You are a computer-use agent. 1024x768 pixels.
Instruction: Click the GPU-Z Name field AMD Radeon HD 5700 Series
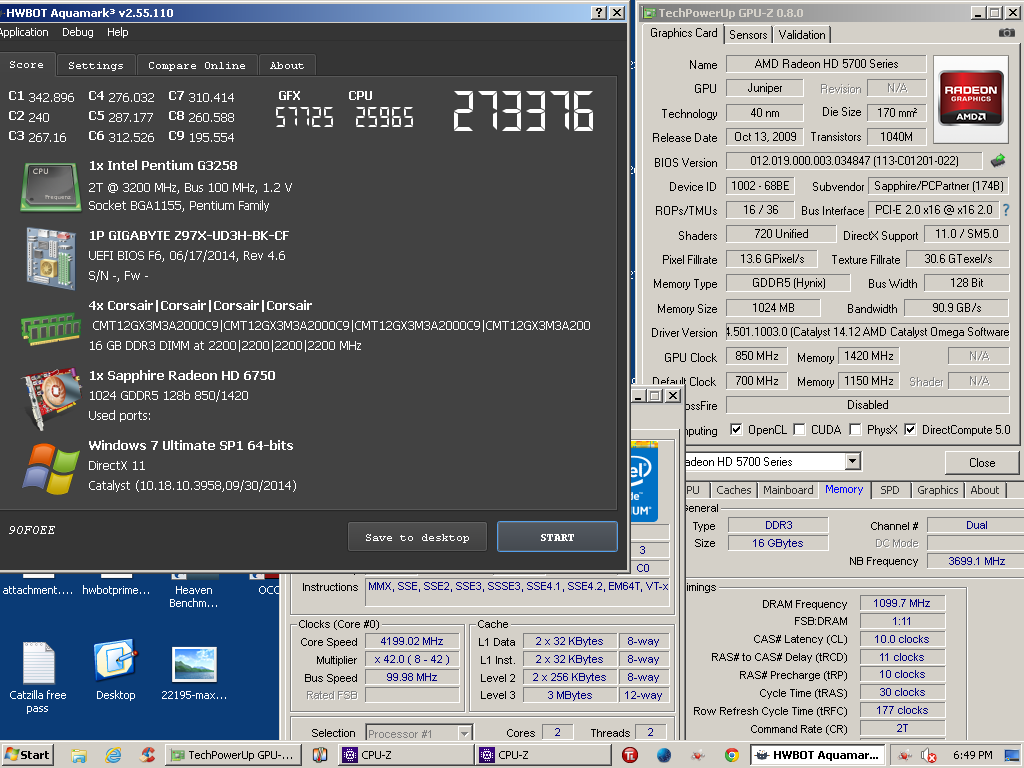(826, 63)
